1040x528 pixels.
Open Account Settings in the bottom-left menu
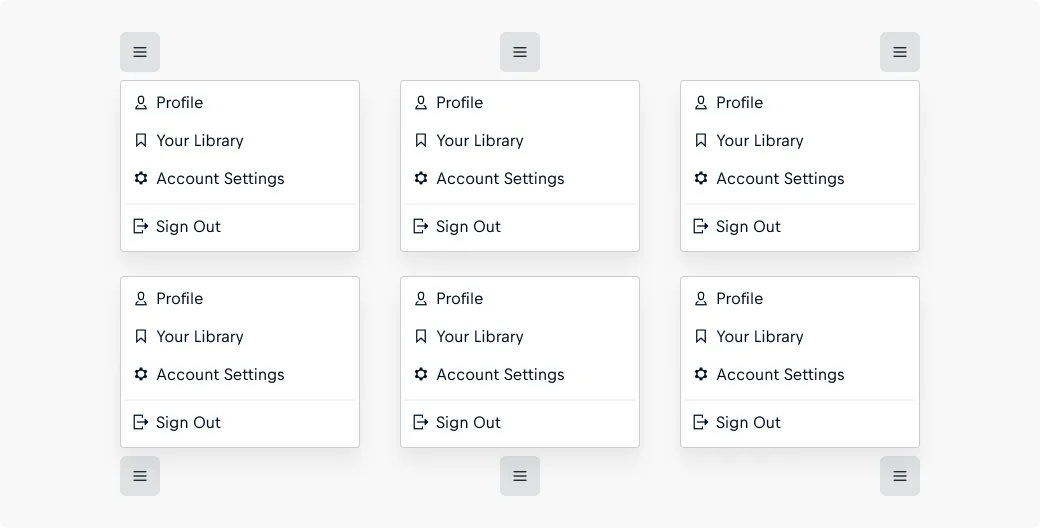240,374
